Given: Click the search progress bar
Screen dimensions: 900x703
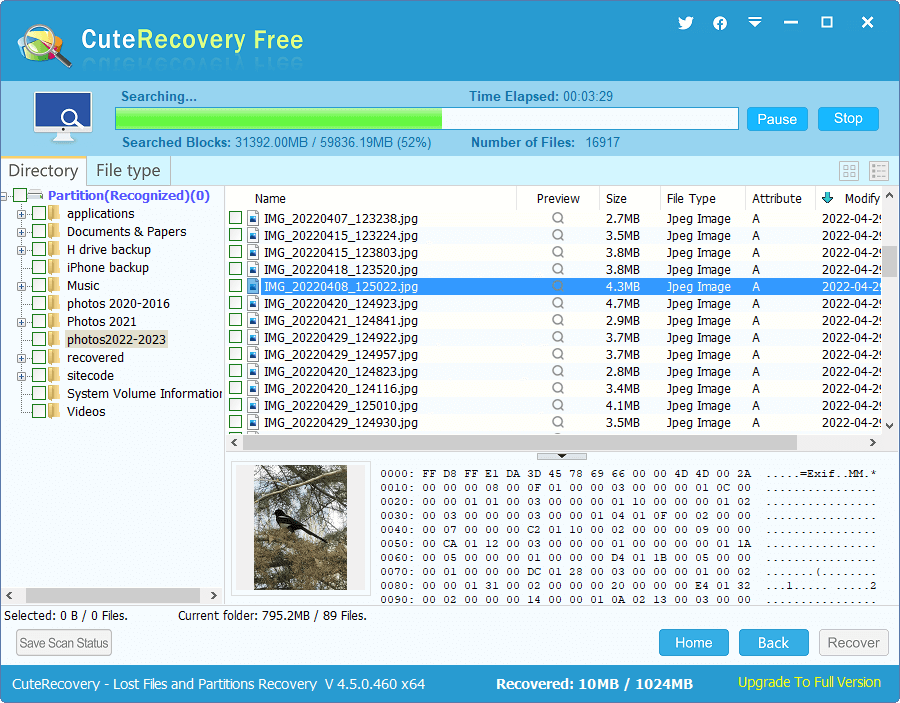Looking at the screenshot, I should (x=426, y=119).
